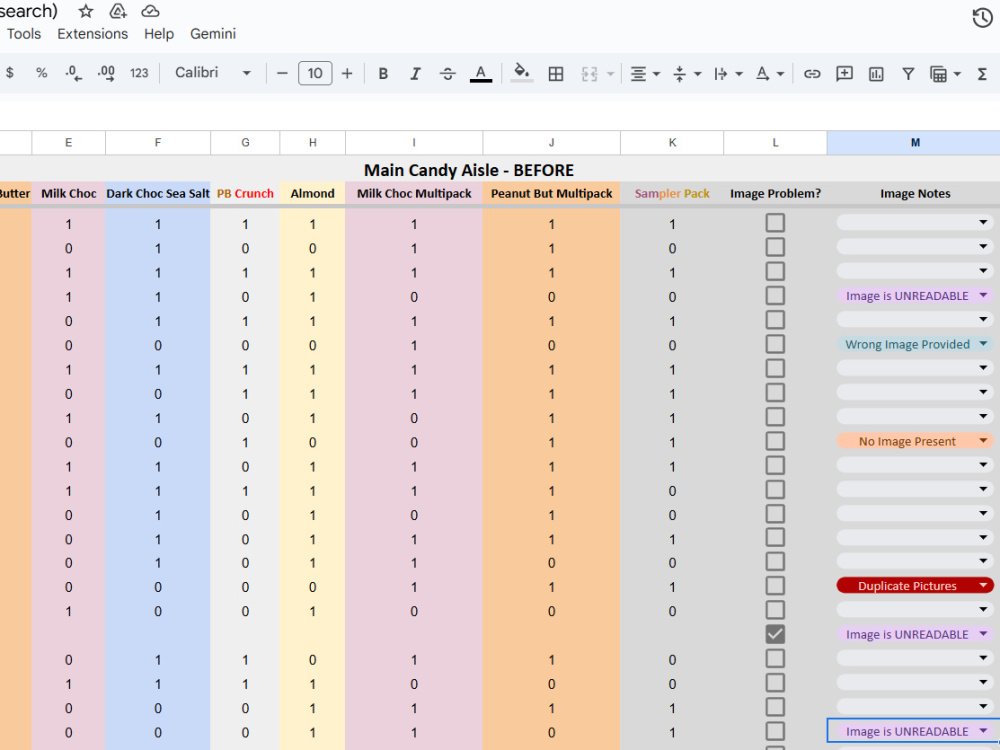
Task: Increase decimal places
Action: click(x=106, y=73)
